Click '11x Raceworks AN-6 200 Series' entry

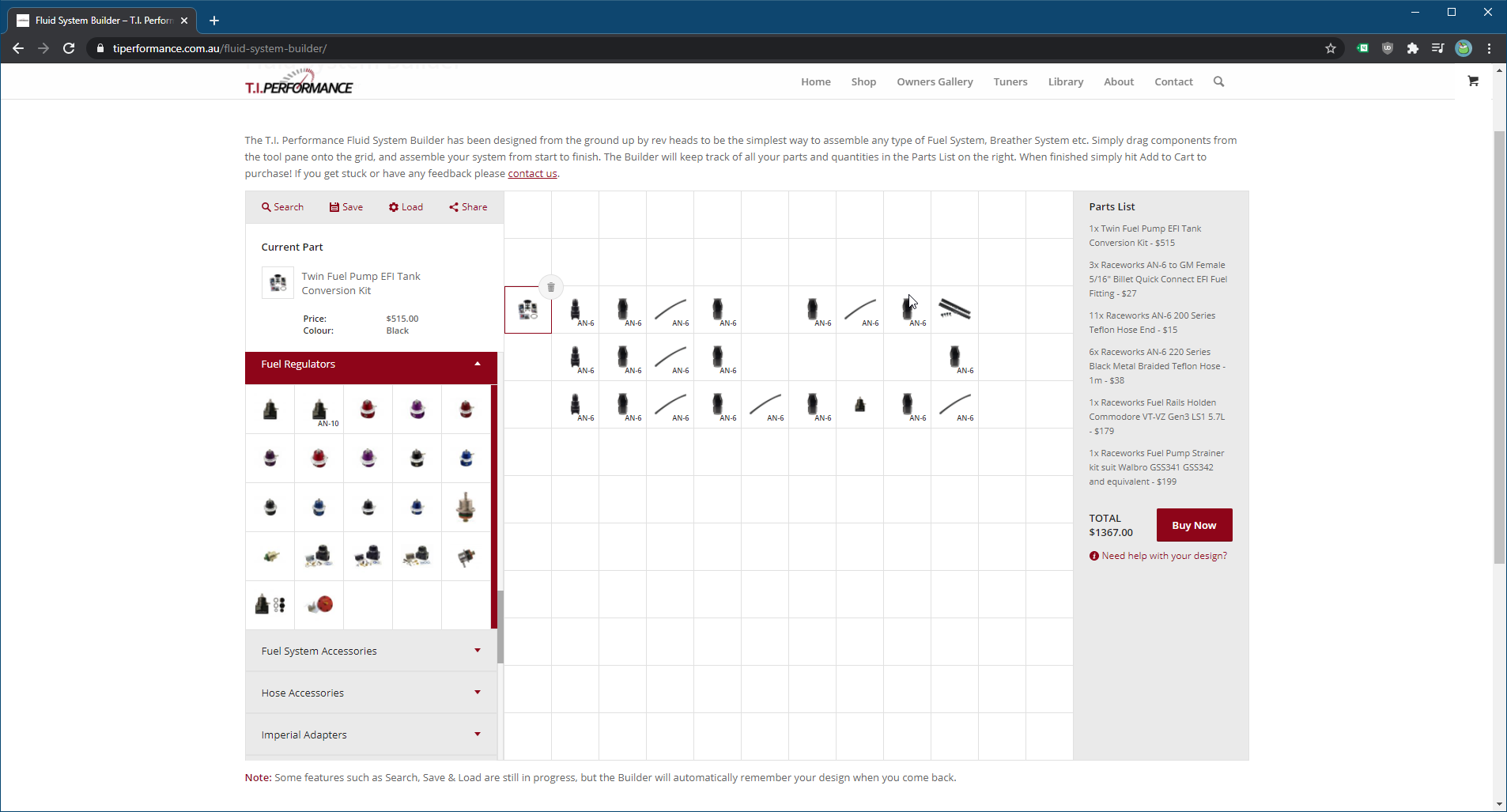point(1152,323)
